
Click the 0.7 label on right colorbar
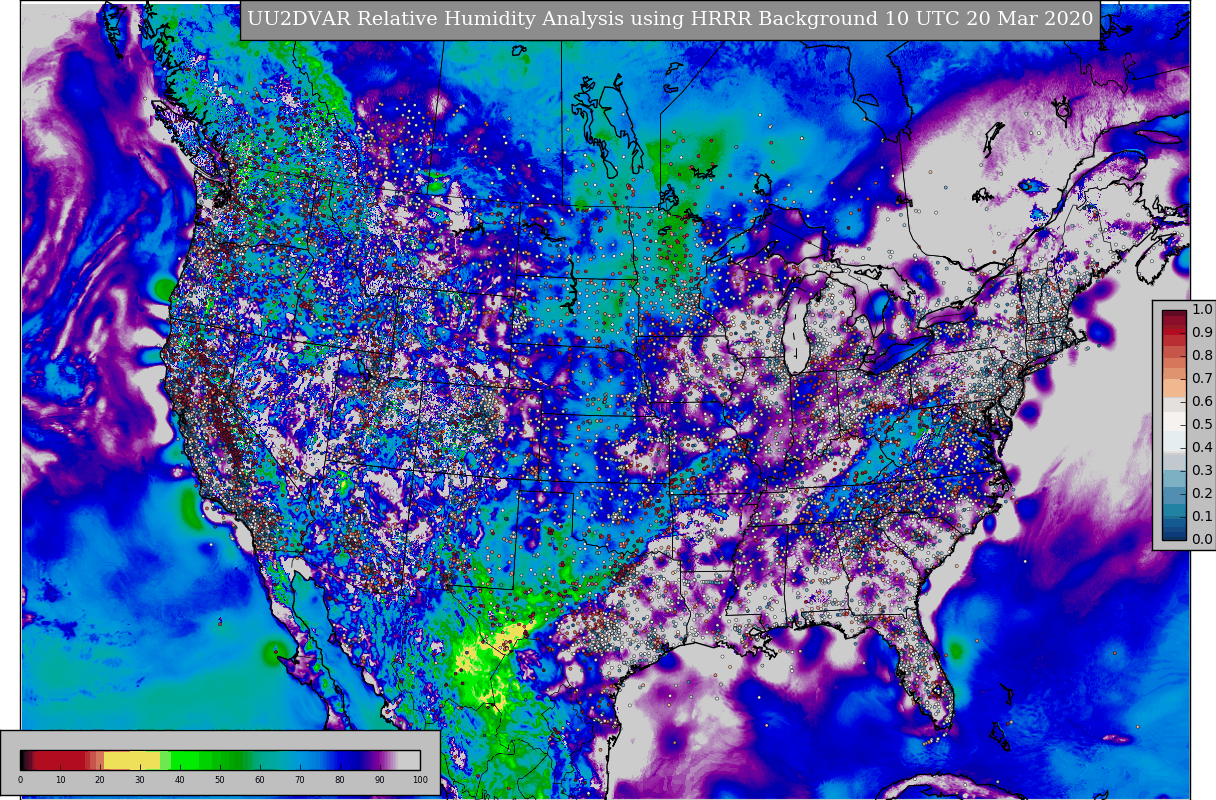1202,379
